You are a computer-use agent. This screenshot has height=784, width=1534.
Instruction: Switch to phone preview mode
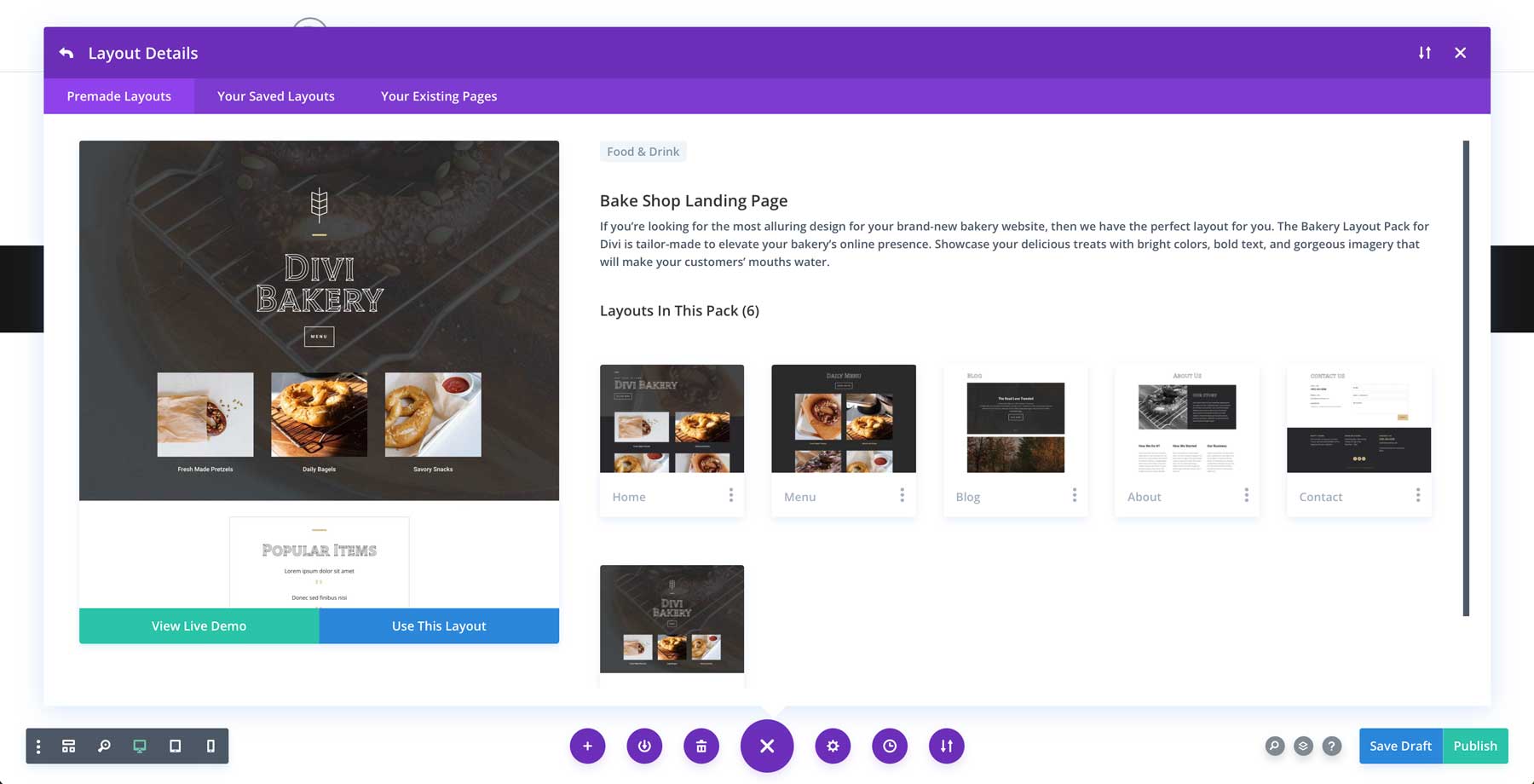click(210, 746)
